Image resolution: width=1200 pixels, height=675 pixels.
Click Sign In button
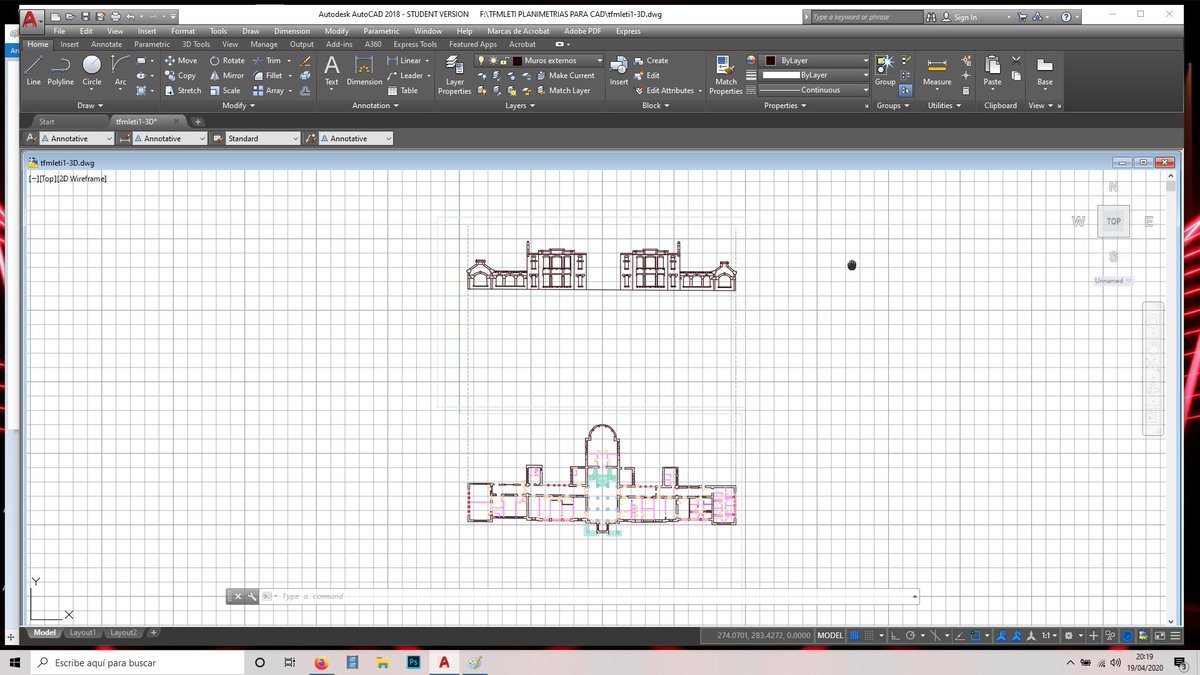pyautogui.click(x=960, y=17)
